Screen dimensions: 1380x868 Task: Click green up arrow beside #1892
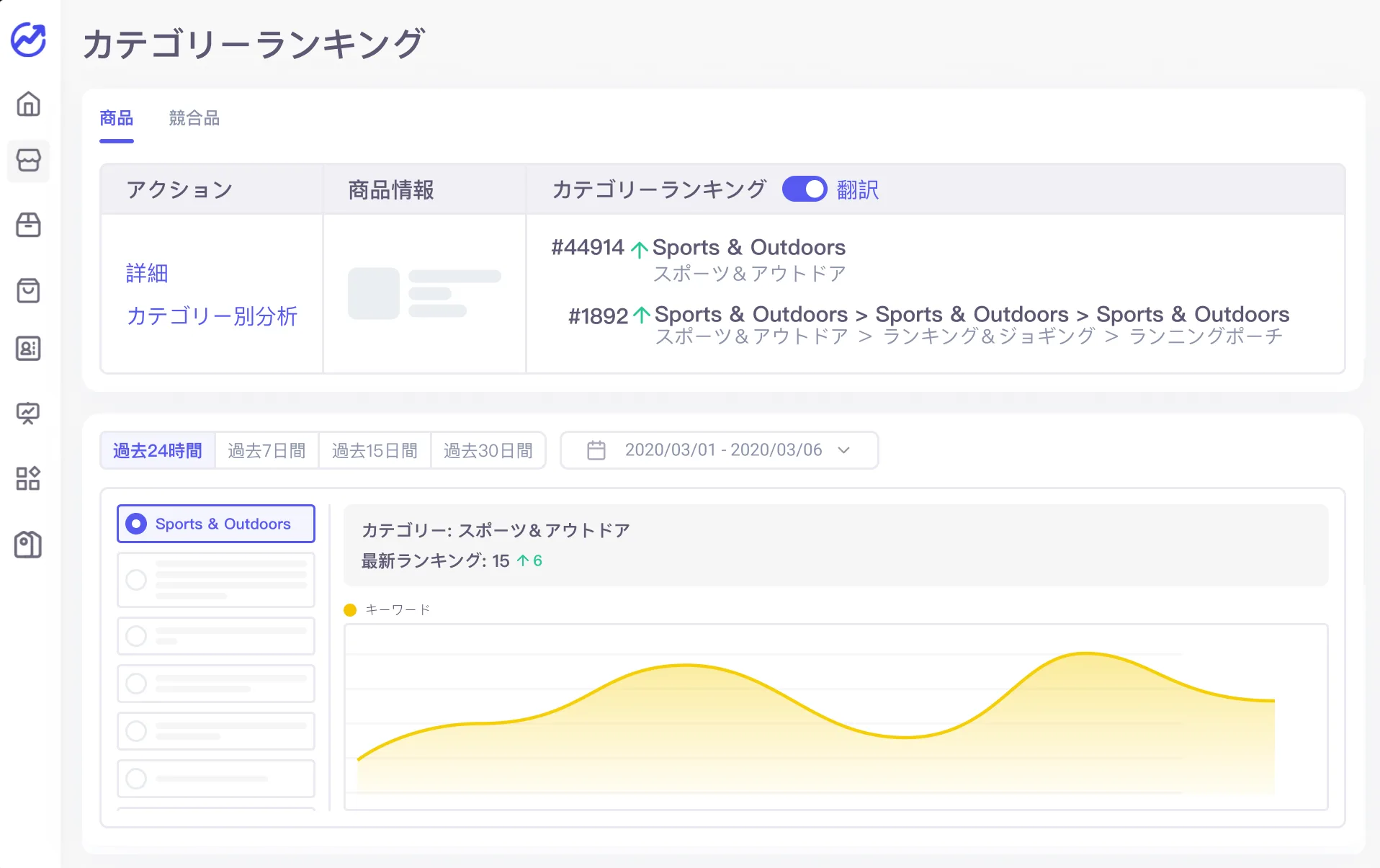click(641, 316)
